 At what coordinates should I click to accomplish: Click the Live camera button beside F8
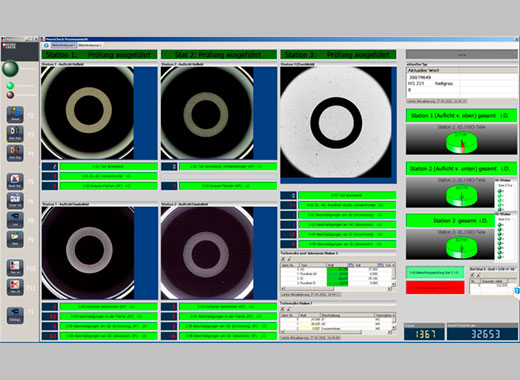click(x=15, y=220)
